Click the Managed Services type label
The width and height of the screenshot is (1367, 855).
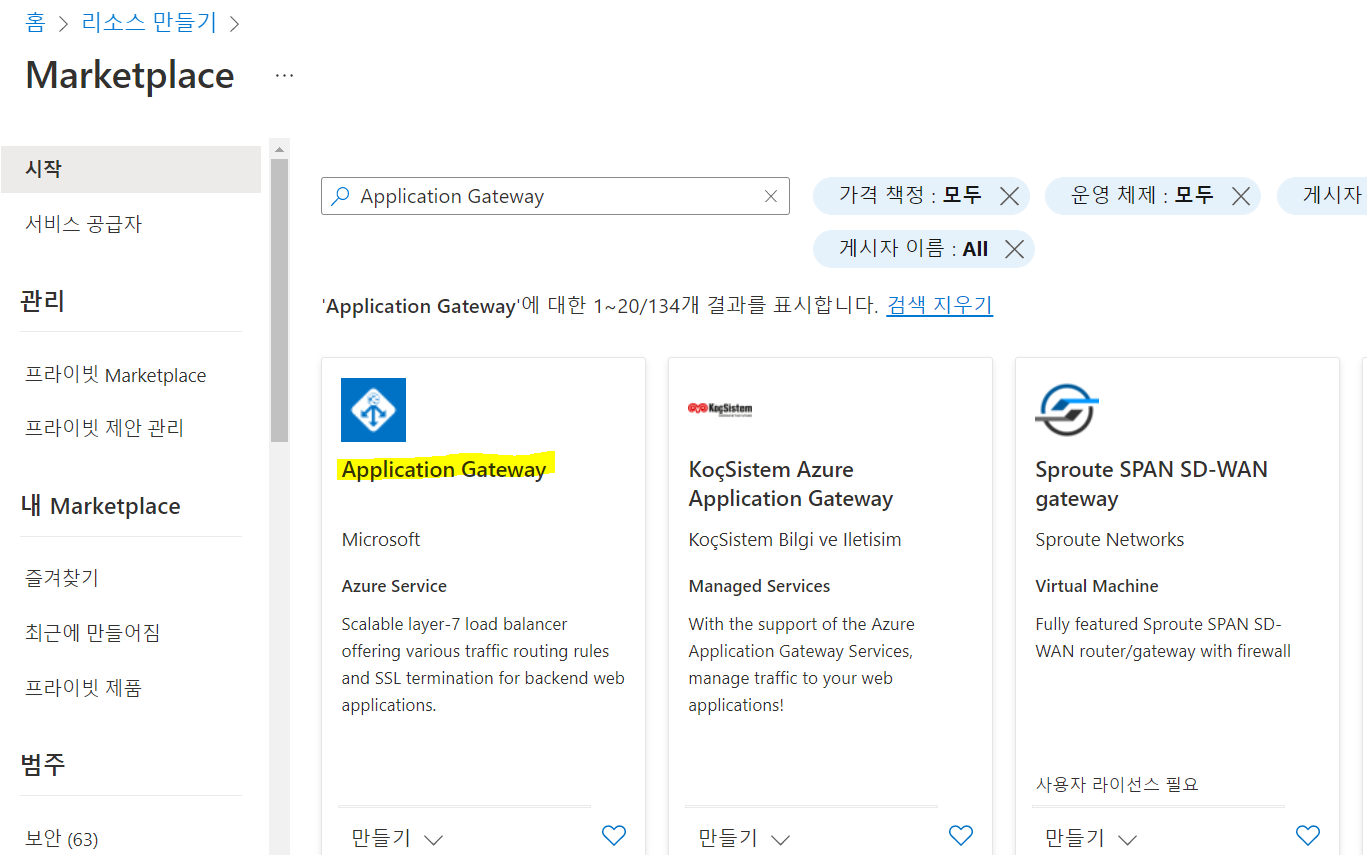tap(759, 586)
